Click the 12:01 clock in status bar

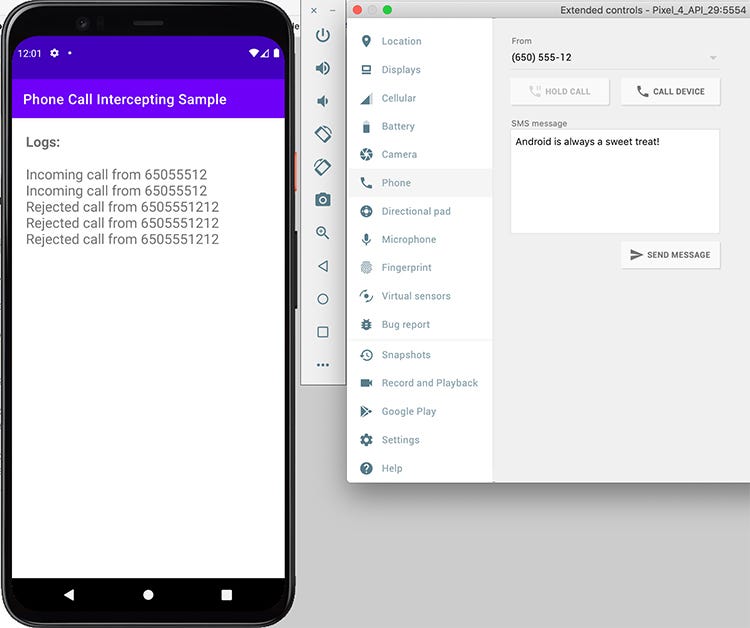click(x=30, y=54)
